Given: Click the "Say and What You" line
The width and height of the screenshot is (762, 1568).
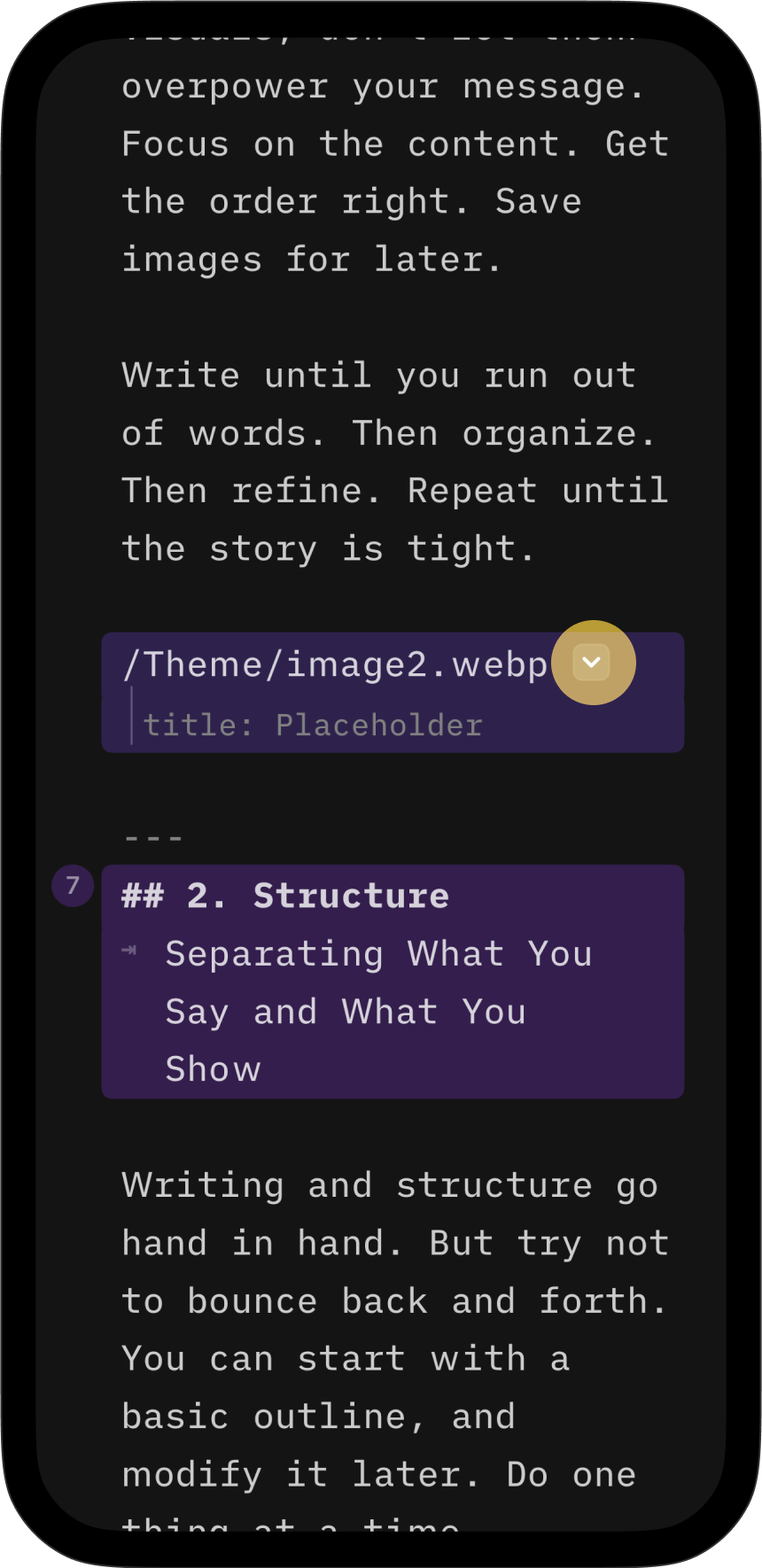Looking at the screenshot, I should pos(346,1012).
